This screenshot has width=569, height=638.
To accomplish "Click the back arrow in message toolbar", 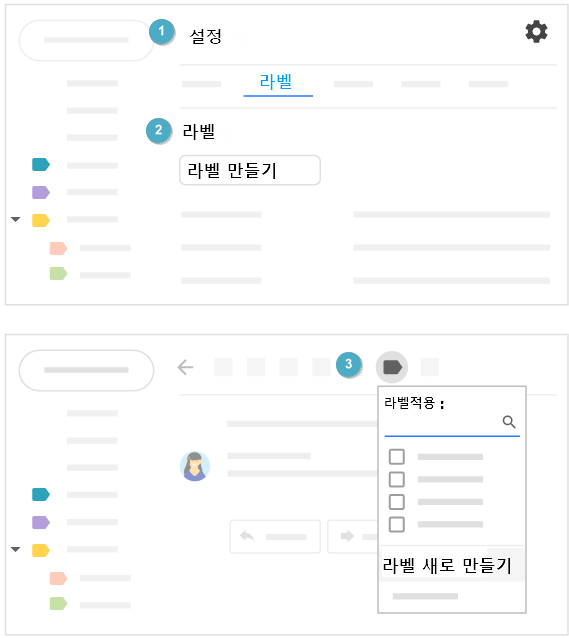I will (x=186, y=367).
